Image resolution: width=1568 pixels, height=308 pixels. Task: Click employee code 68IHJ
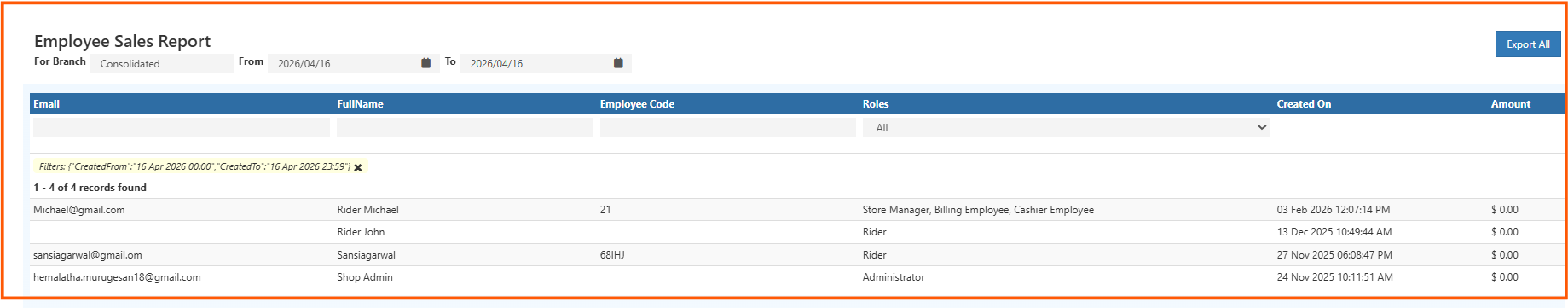(x=612, y=255)
